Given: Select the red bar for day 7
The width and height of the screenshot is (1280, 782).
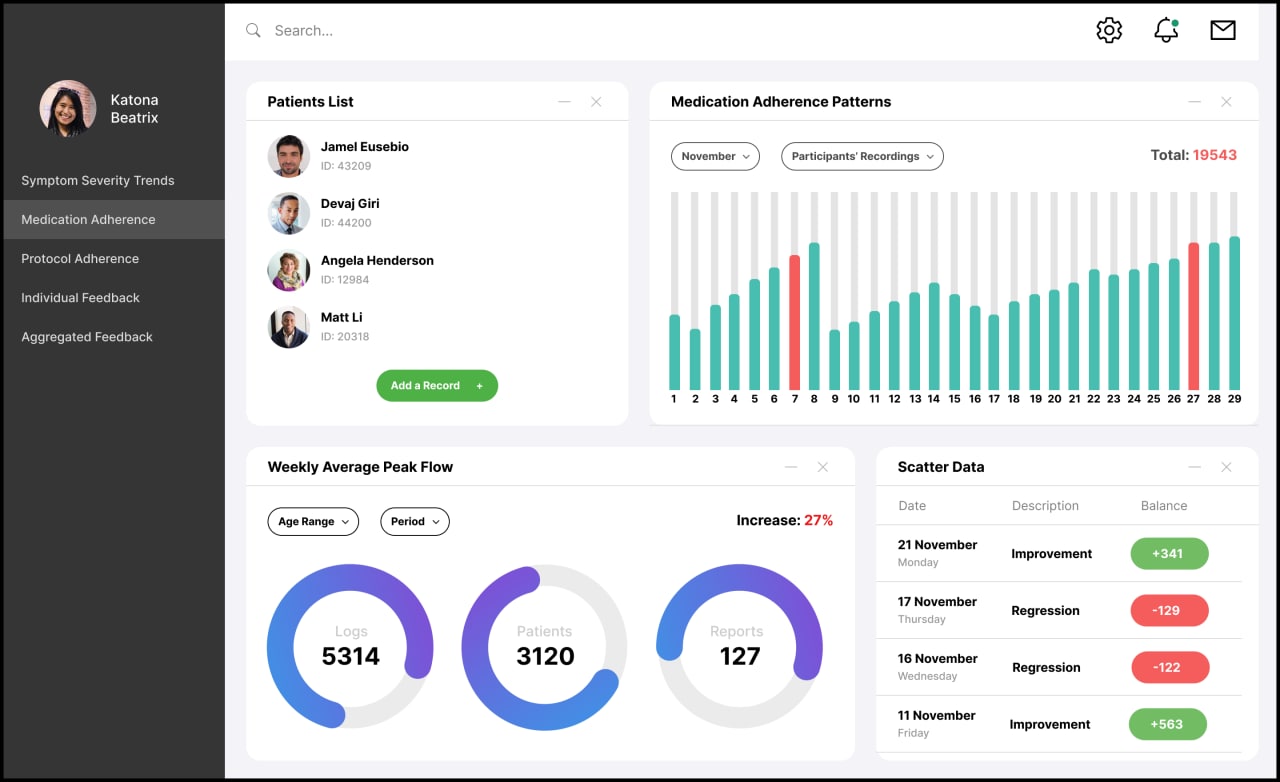Looking at the screenshot, I should click(x=794, y=322).
